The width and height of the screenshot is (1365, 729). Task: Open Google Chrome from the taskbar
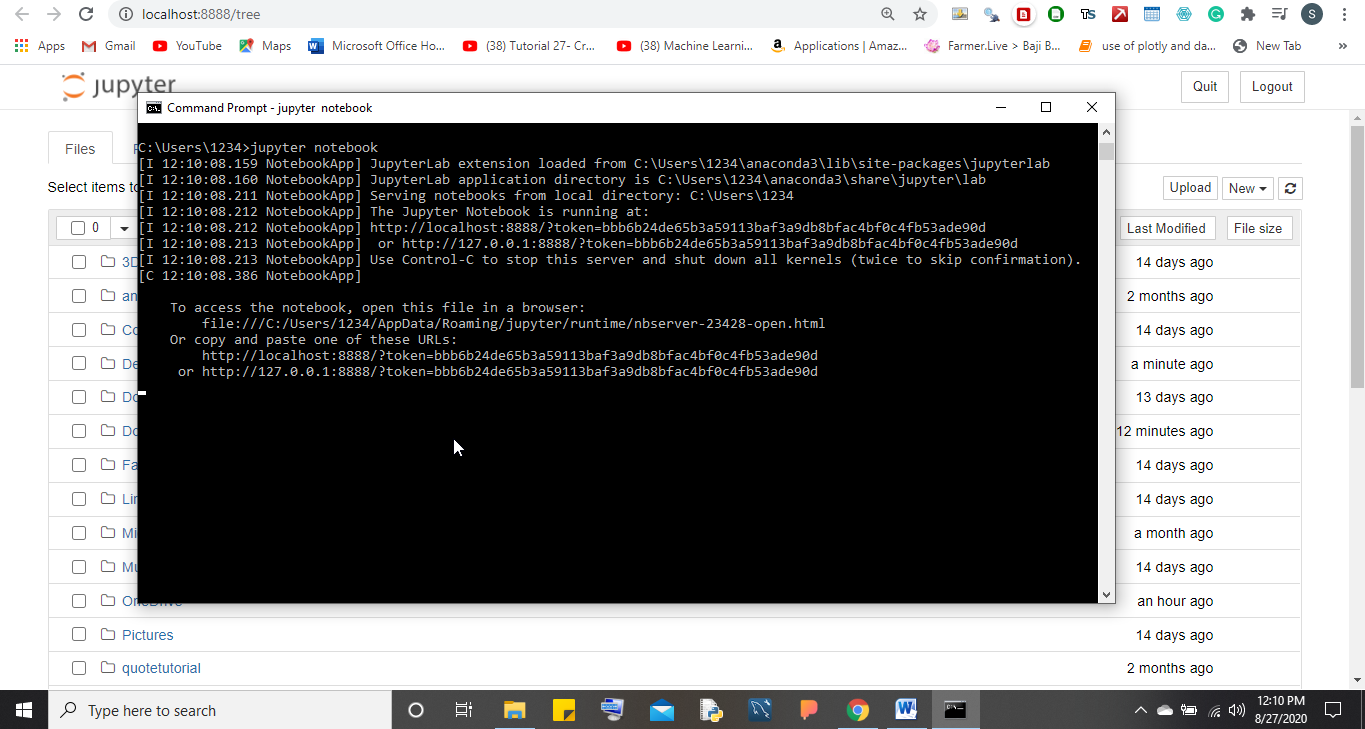[857, 710]
